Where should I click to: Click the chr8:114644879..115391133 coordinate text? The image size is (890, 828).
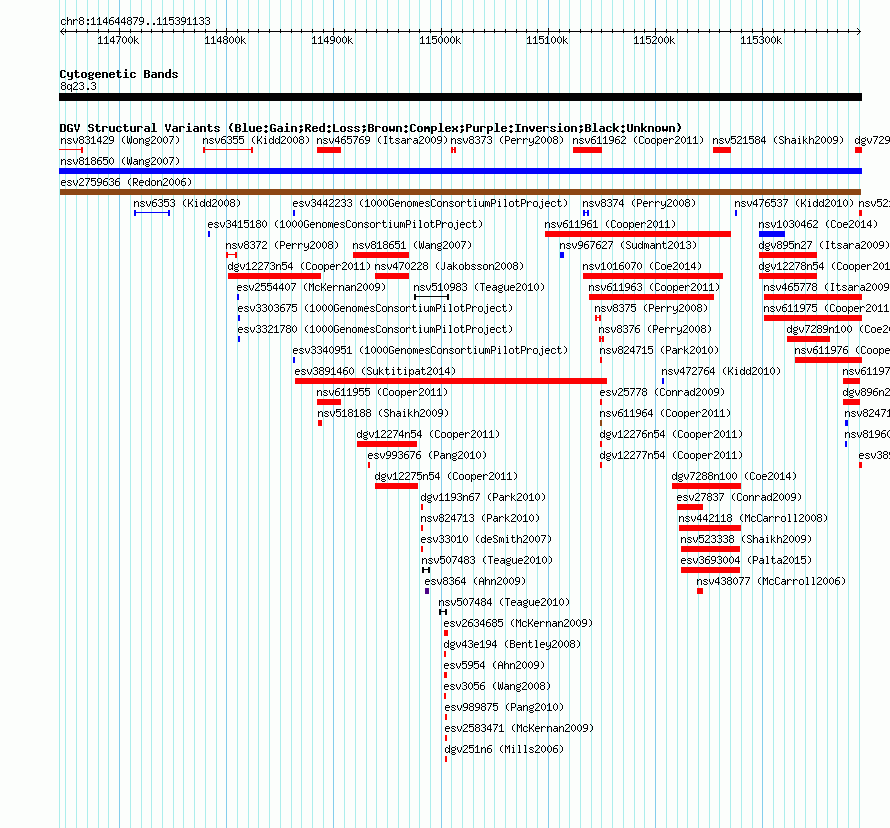[x=135, y=21]
